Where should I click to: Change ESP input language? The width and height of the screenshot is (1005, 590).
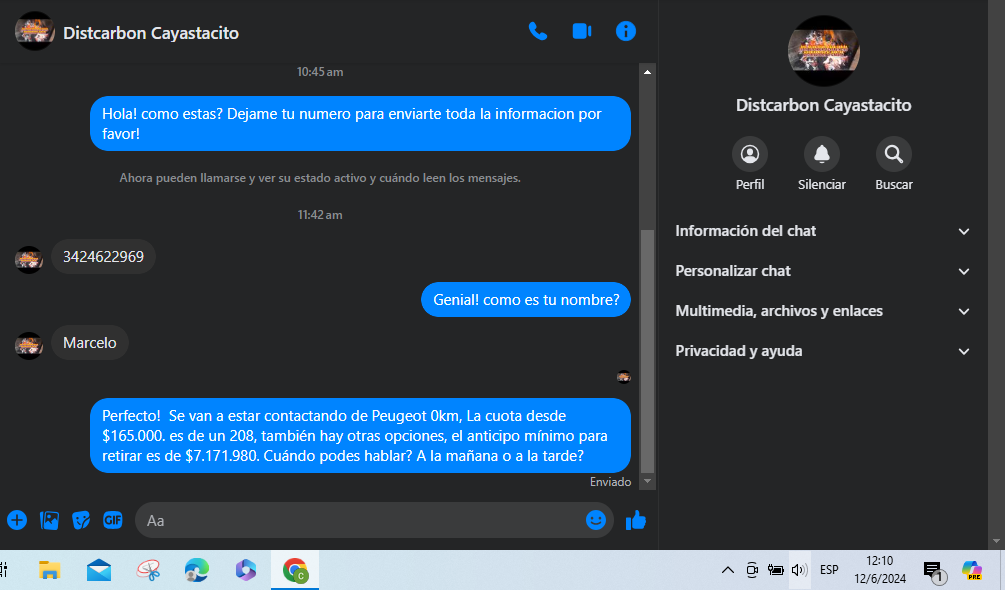(829, 570)
